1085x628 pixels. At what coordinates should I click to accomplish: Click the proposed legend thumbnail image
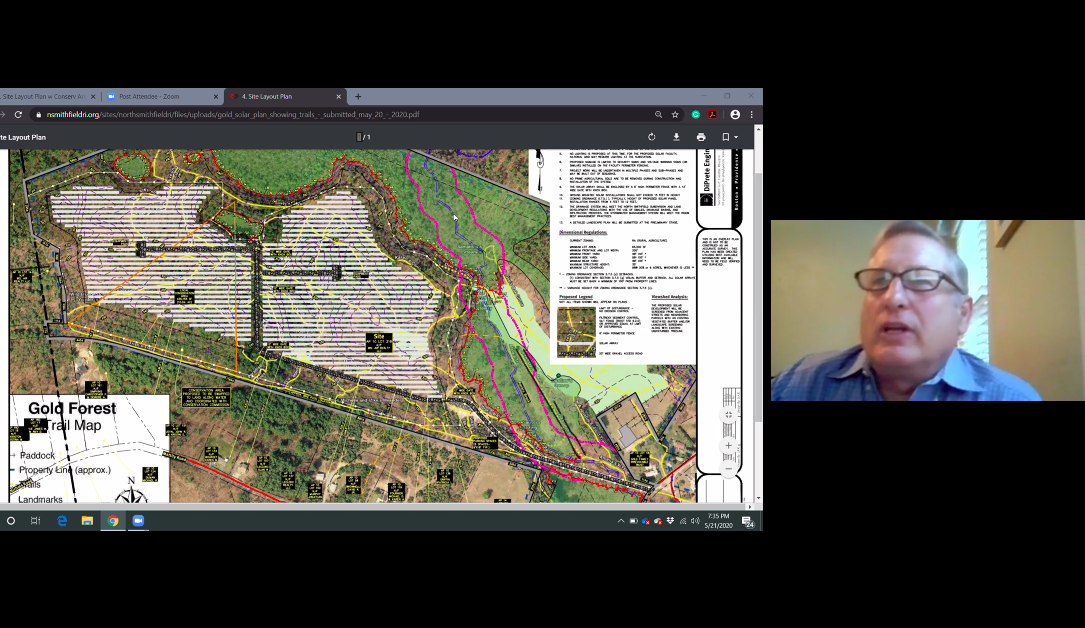tap(576, 332)
